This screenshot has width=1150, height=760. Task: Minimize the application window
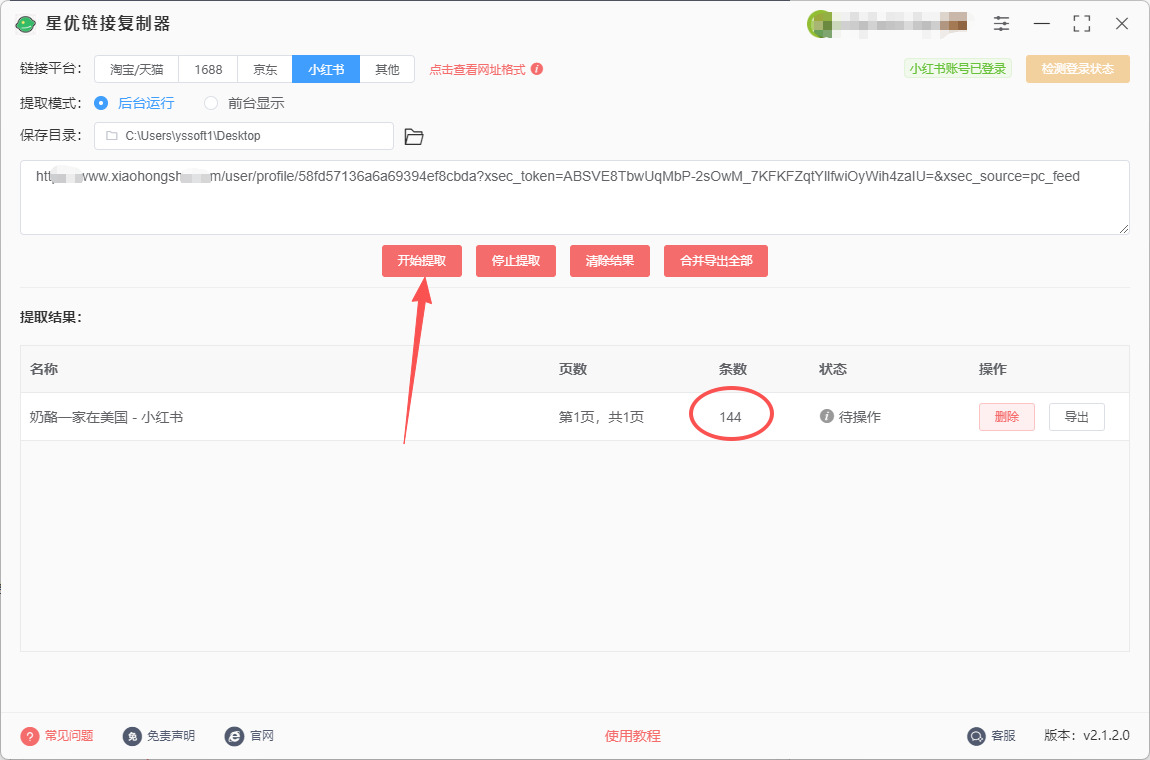pos(1041,23)
